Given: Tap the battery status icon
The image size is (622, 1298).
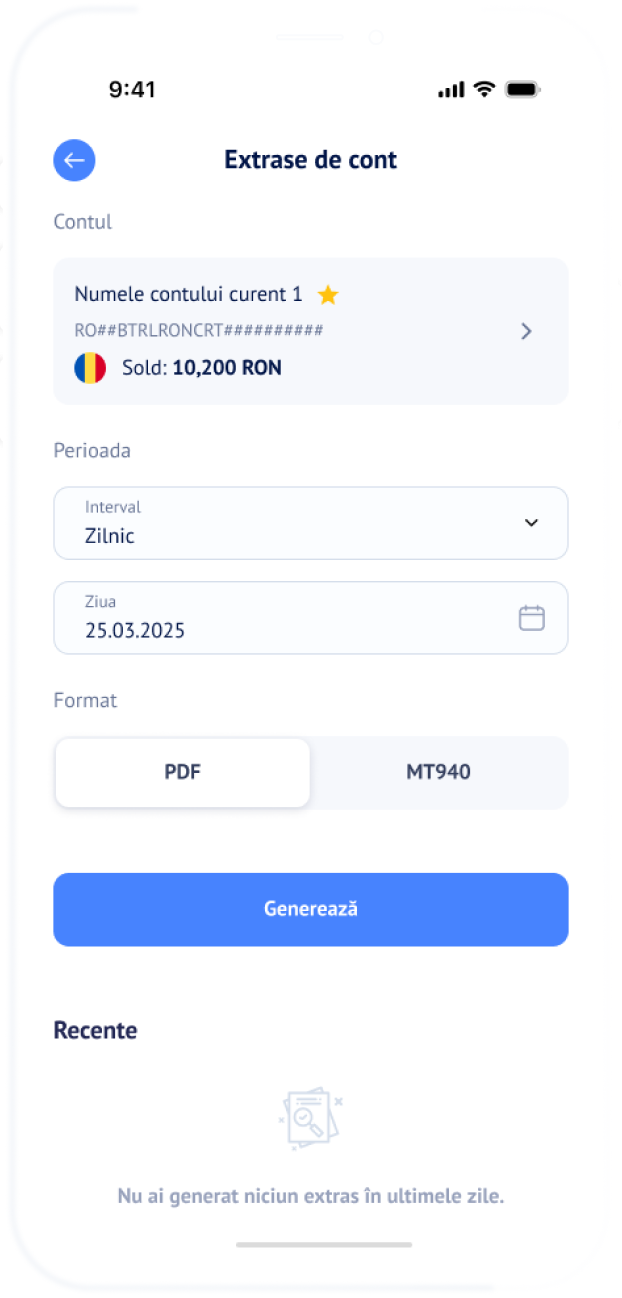Looking at the screenshot, I should coord(522,90).
